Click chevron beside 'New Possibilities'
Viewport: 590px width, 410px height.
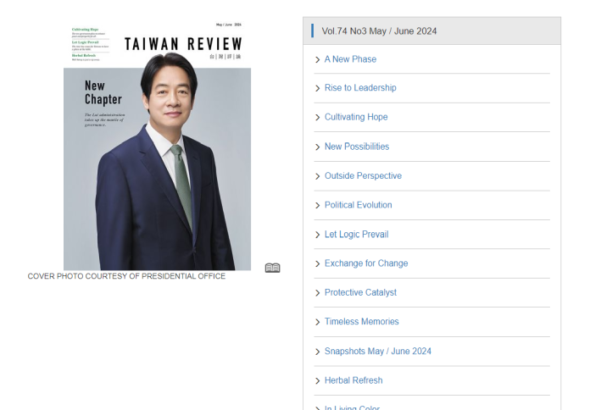click(317, 147)
